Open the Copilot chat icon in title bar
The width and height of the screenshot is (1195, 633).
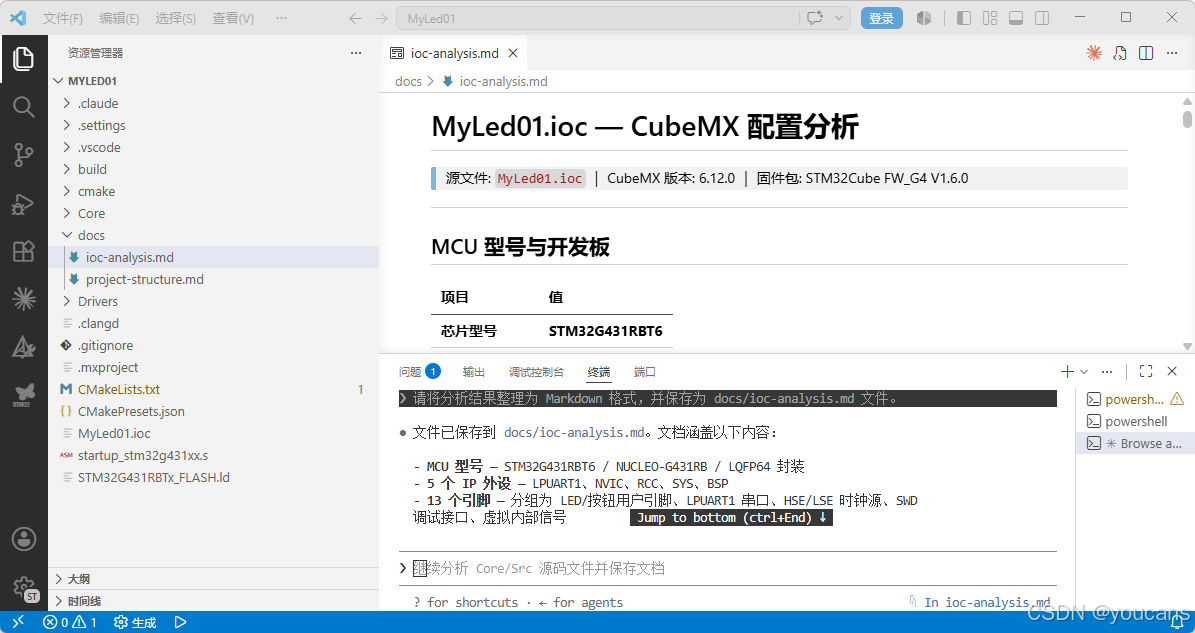coord(815,18)
